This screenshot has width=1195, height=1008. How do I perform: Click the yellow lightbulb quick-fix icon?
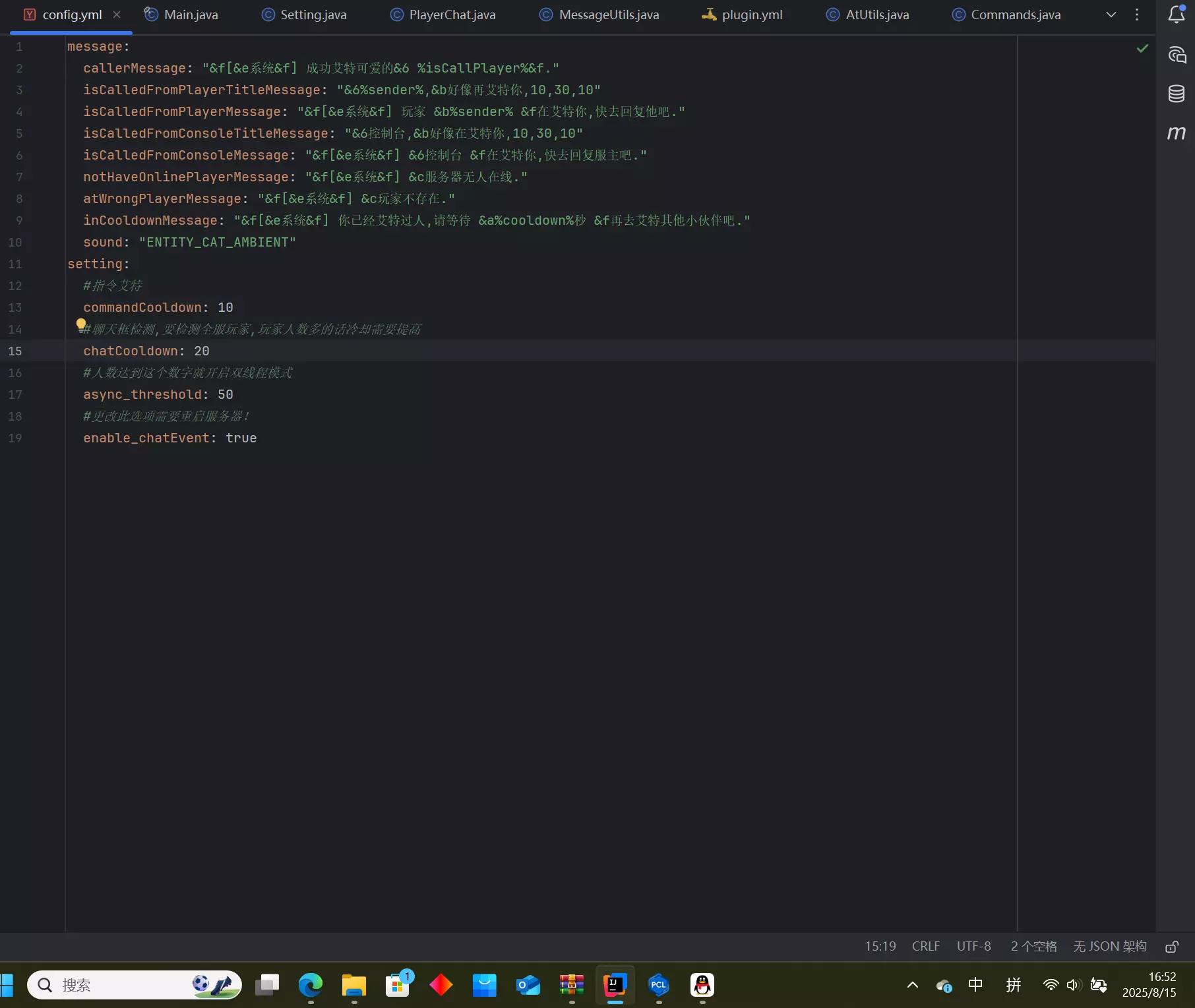click(x=80, y=324)
